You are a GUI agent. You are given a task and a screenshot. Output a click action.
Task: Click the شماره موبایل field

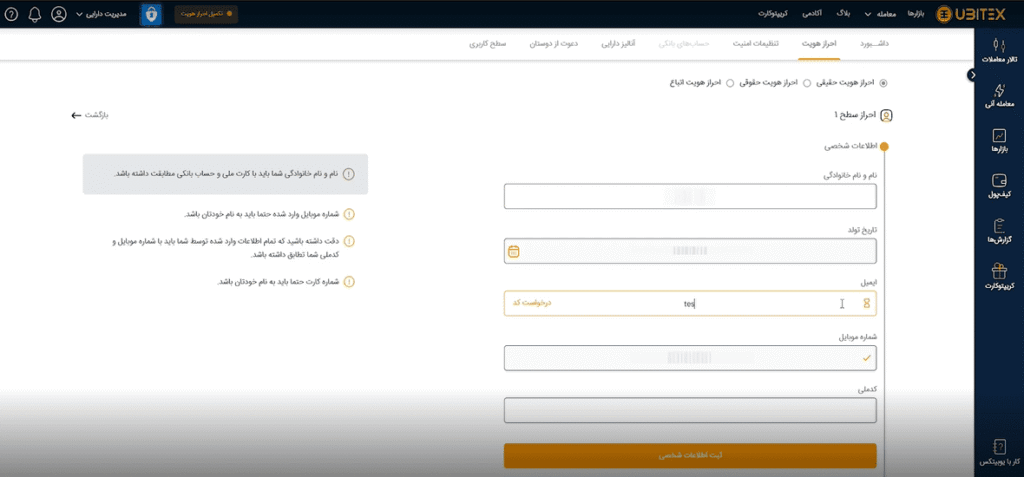coord(690,358)
